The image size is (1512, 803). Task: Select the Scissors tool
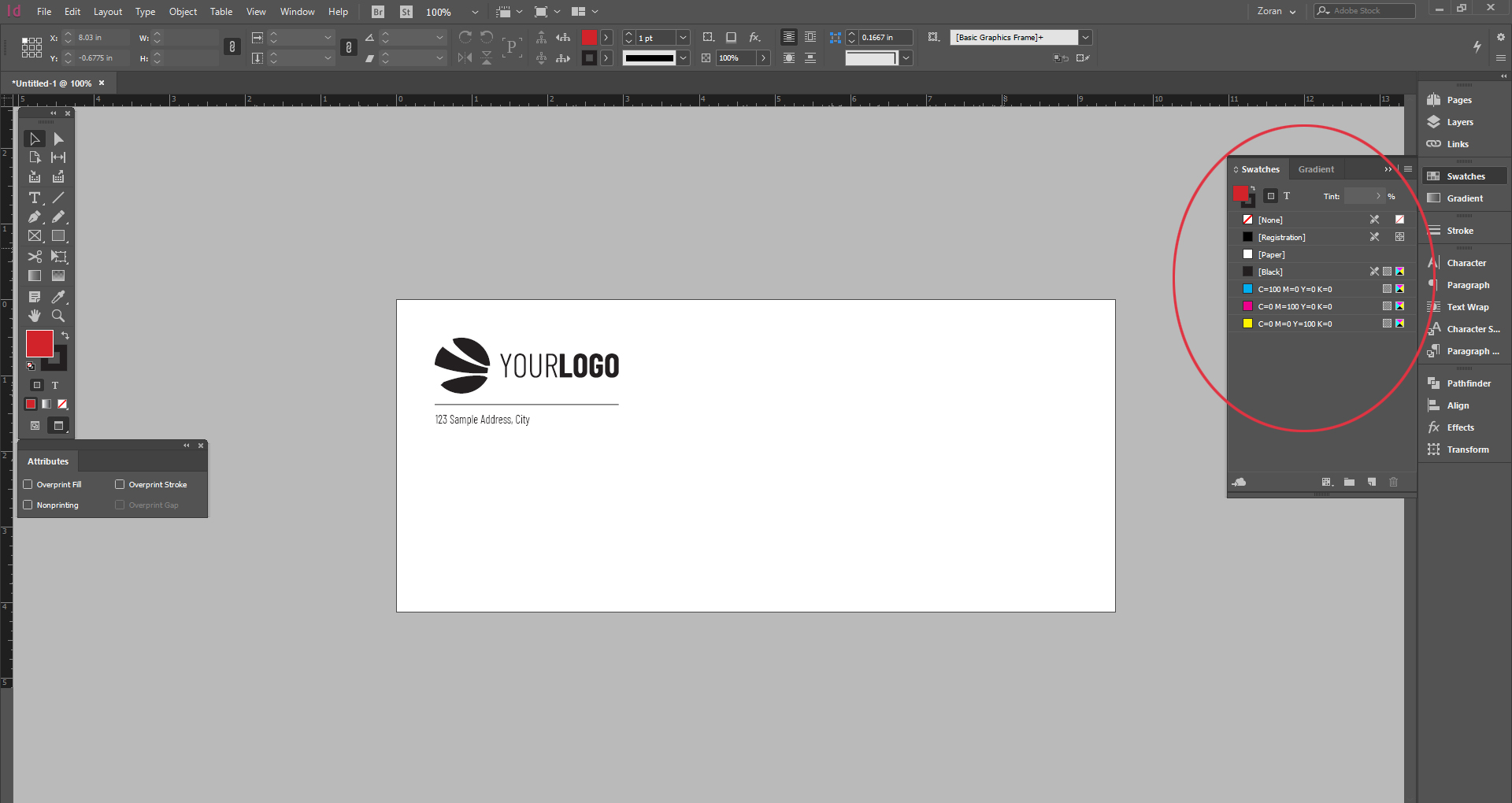[35, 257]
